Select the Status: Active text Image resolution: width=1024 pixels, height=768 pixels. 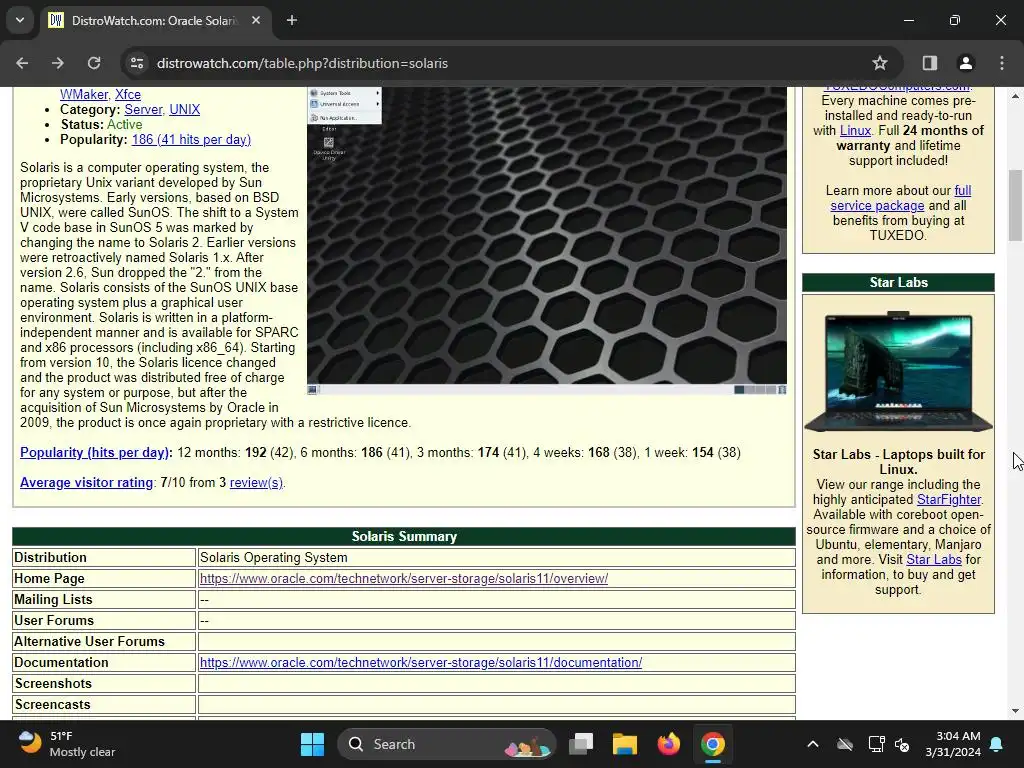101,125
